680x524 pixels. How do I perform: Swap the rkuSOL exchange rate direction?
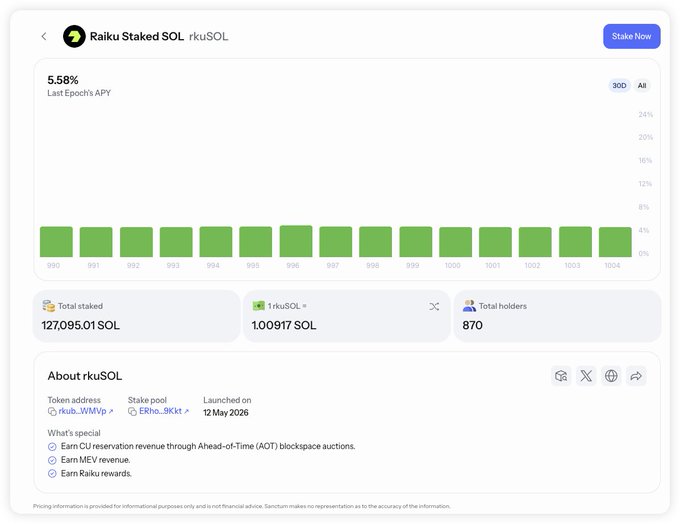point(434,307)
